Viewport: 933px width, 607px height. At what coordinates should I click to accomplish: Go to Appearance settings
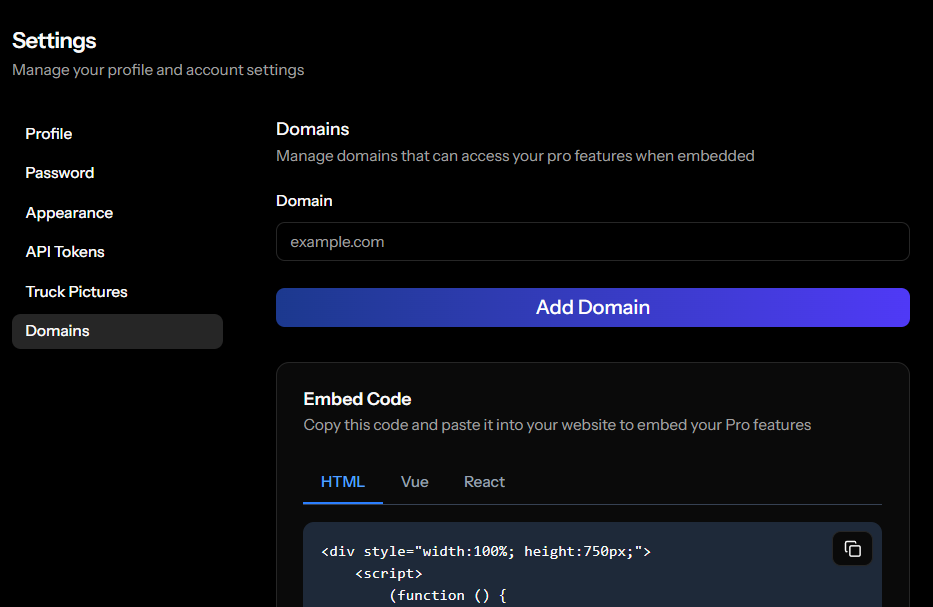pyautogui.click(x=68, y=212)
